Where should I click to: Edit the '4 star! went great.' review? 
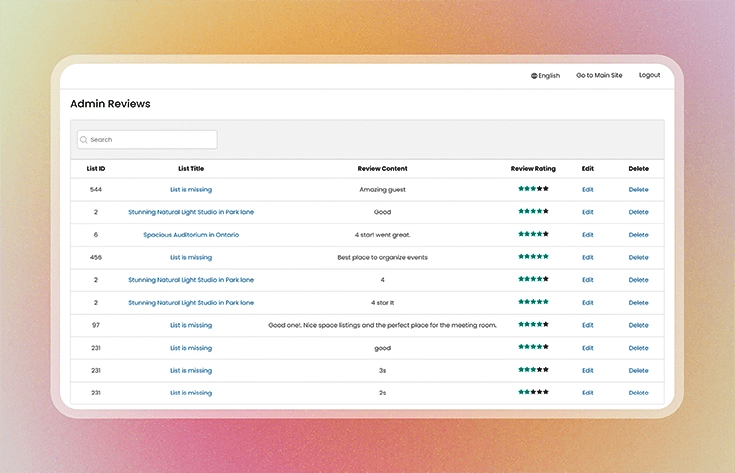[x=587, y=234]
